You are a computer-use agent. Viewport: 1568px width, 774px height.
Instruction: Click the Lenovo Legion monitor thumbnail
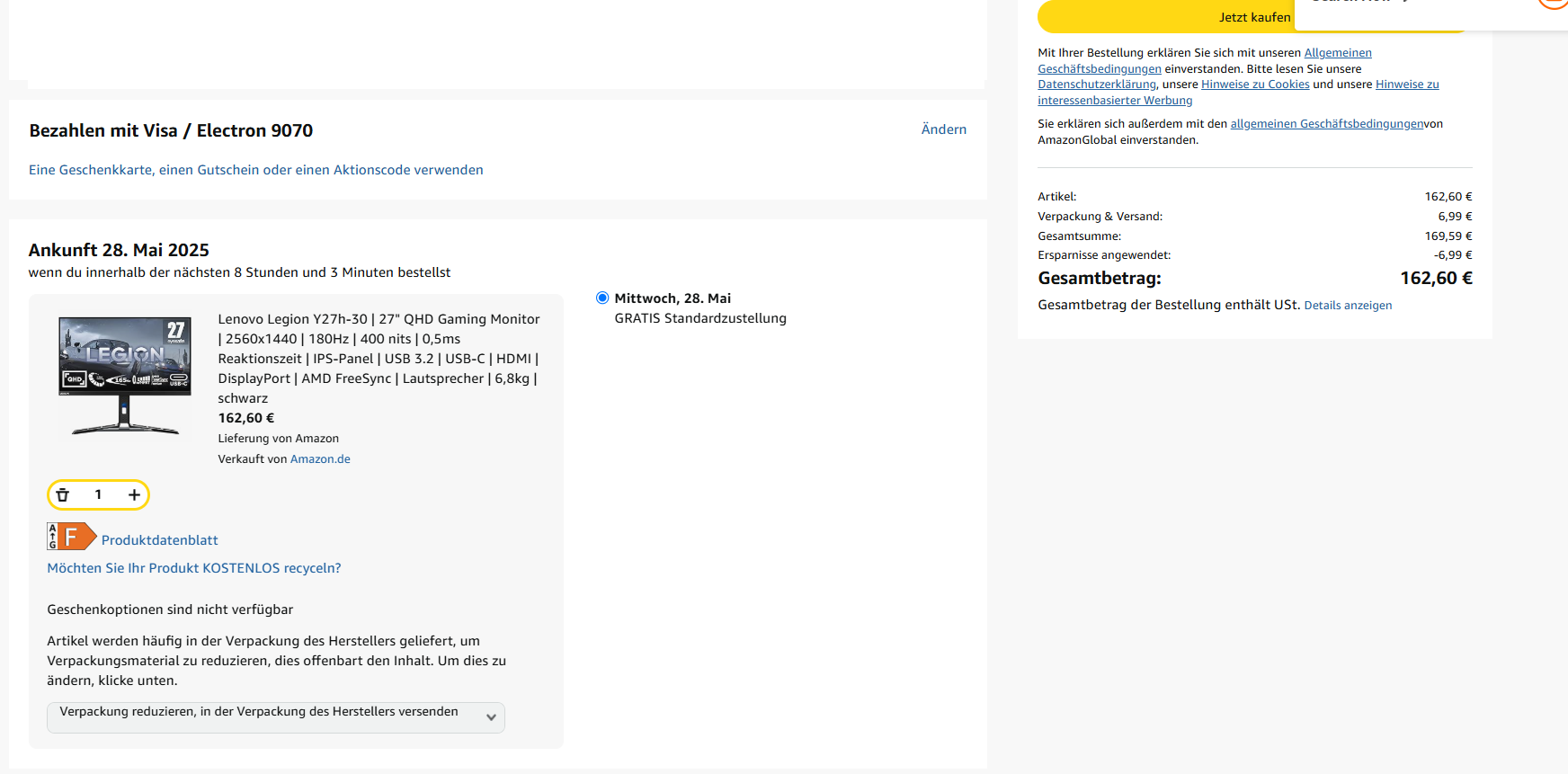pyautogui.click(x=125, y=375)
